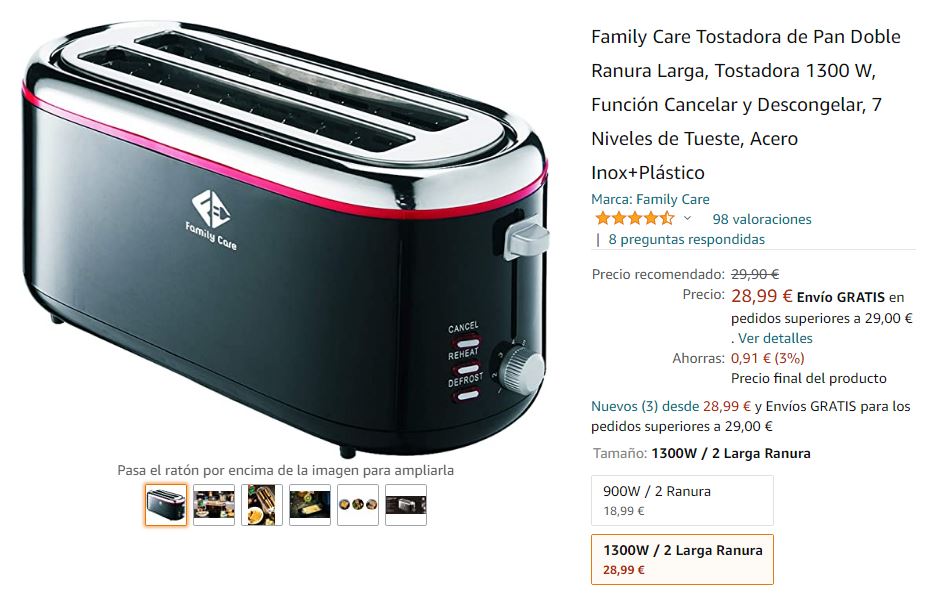View the sixth dark toaster thumbnail
The width and height of the screenshot is (927, 594).
coord(406,505)
